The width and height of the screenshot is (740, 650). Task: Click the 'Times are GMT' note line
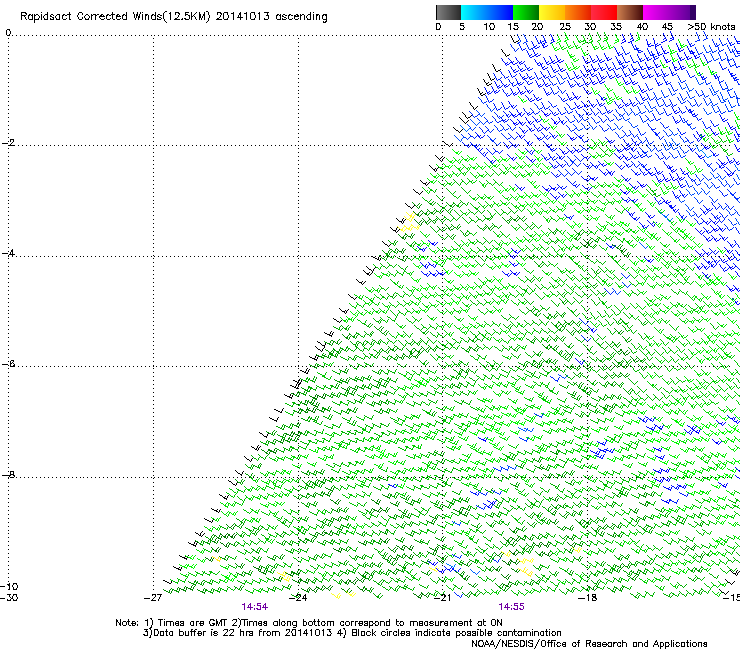[309, 623]
